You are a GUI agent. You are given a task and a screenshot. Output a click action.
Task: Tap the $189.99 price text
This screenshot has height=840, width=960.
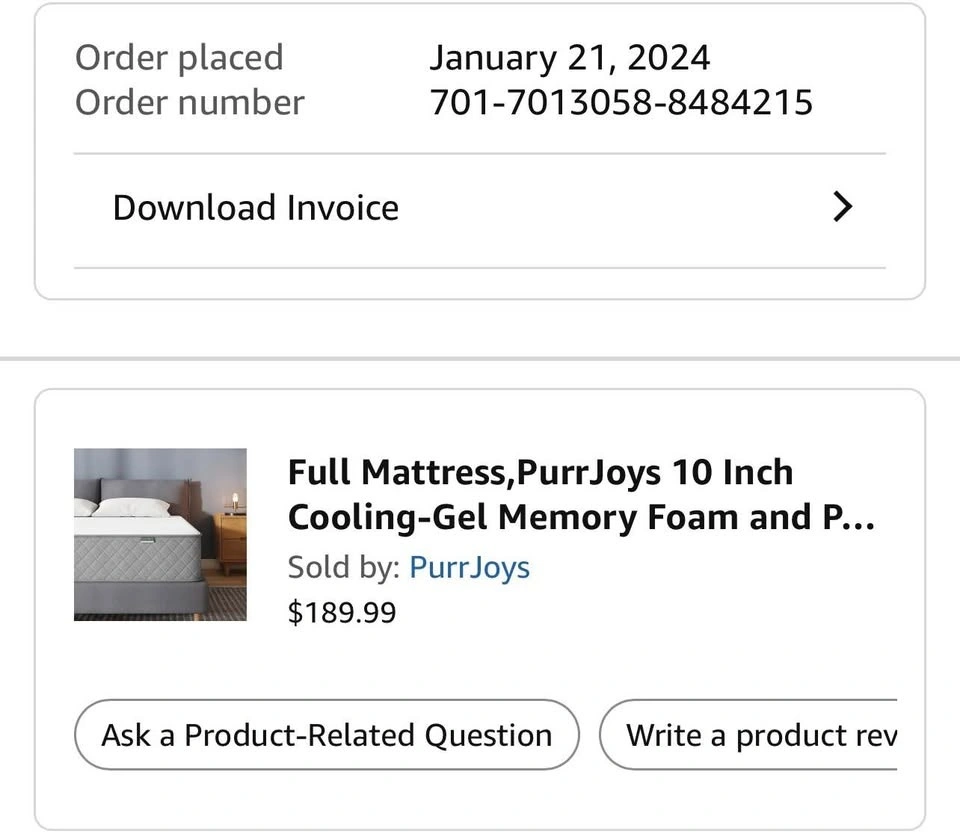point(341,612)
